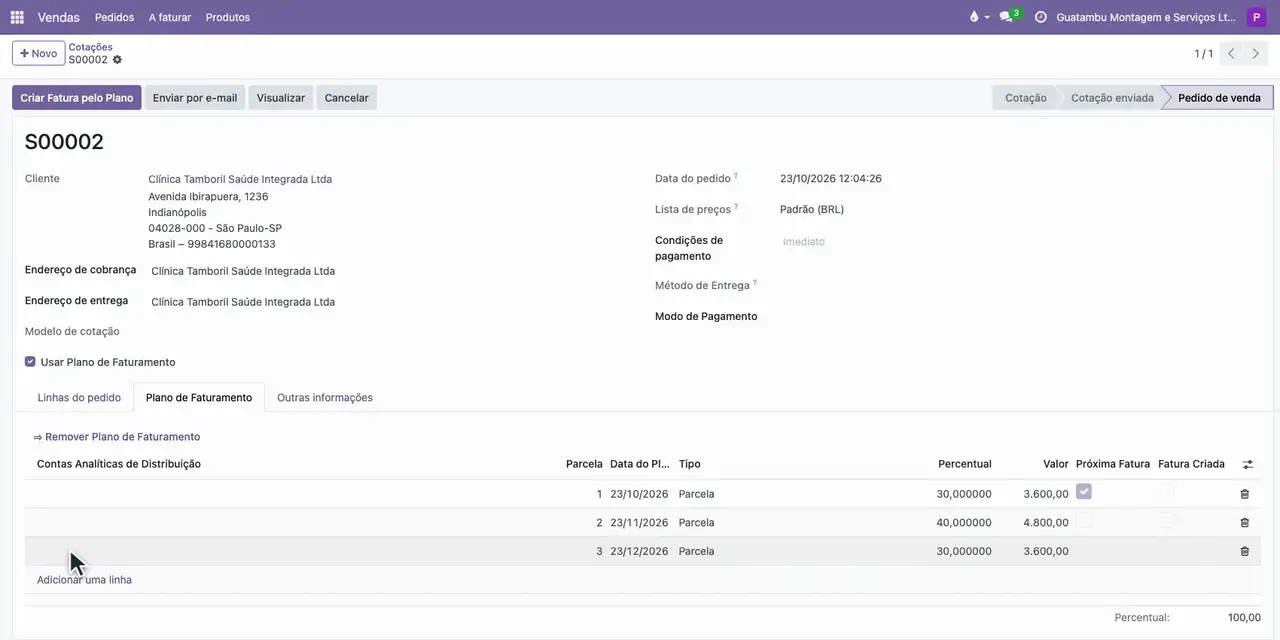Image resolution: width=1280 pixels, height=640 pixels.
Task: Toggle Usar Plano de Faturamento checkbox
Action: pyautogui.click(x=30, y=362)
